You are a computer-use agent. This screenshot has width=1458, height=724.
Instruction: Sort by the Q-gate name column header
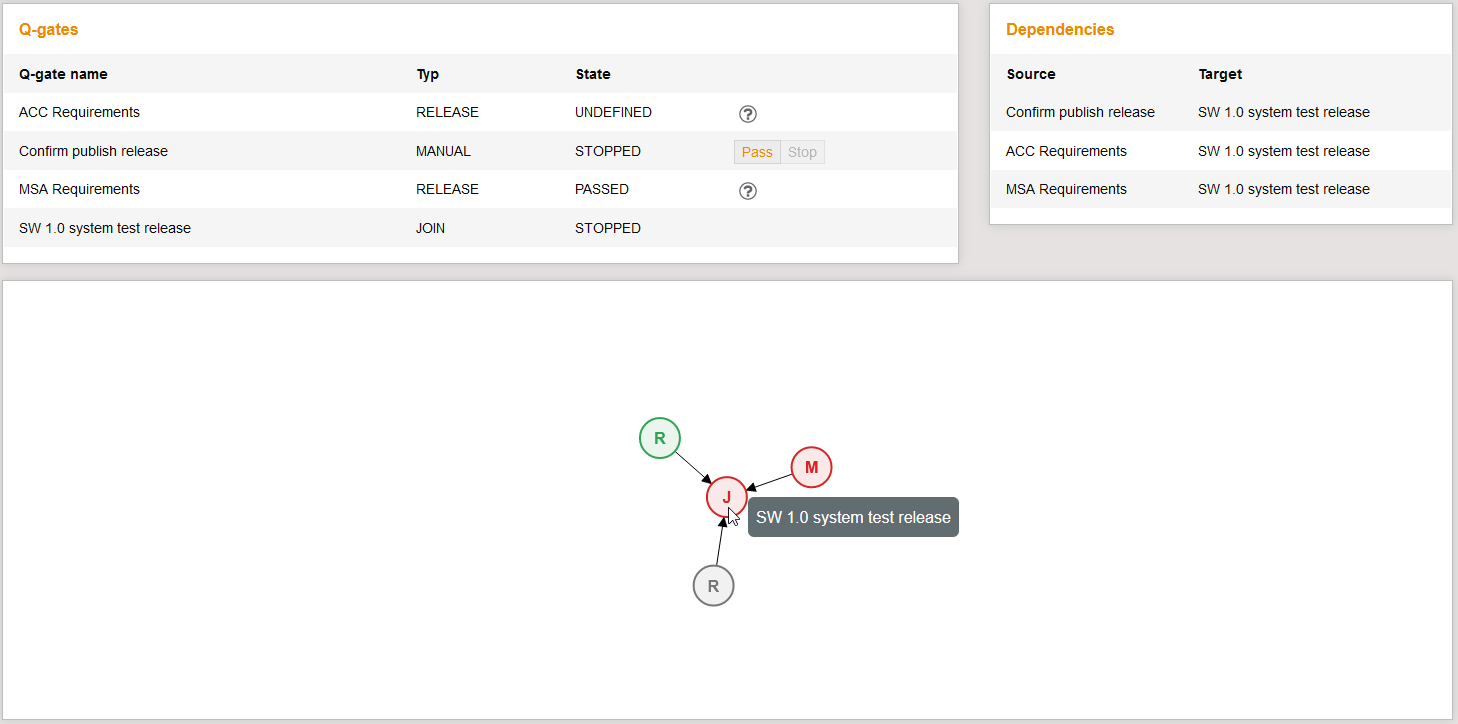[x=63, y=74]
